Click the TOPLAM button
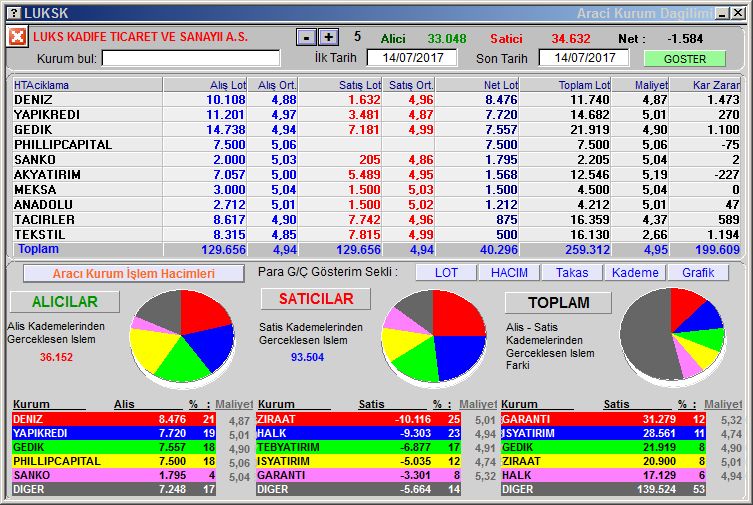753x505 pixels. tap(559, 302)
